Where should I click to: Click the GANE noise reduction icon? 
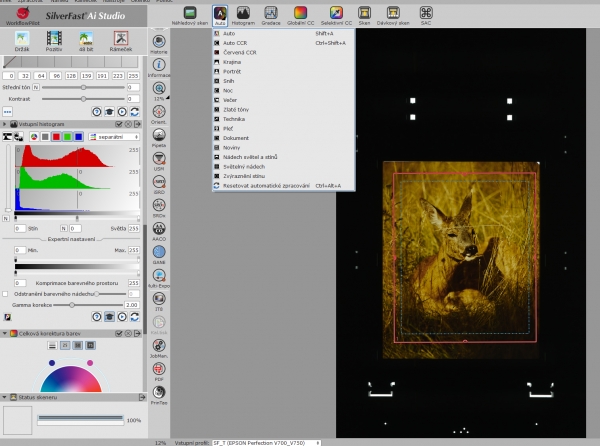point(159,254)
